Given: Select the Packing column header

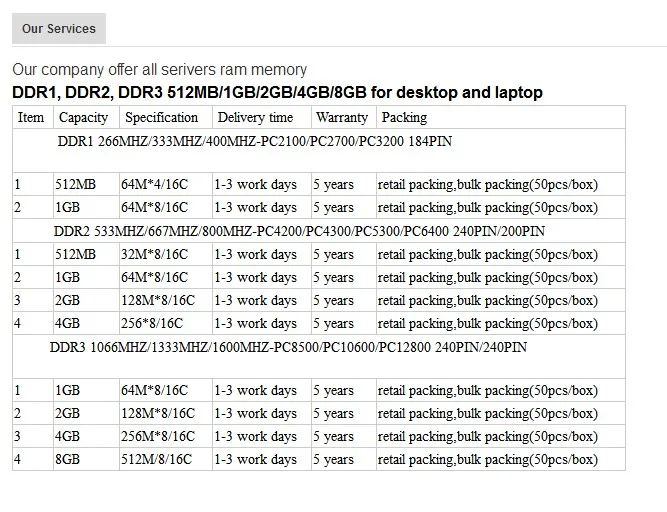Looking at the screenshot, I should pyautogui.click(x=404, y=117).
